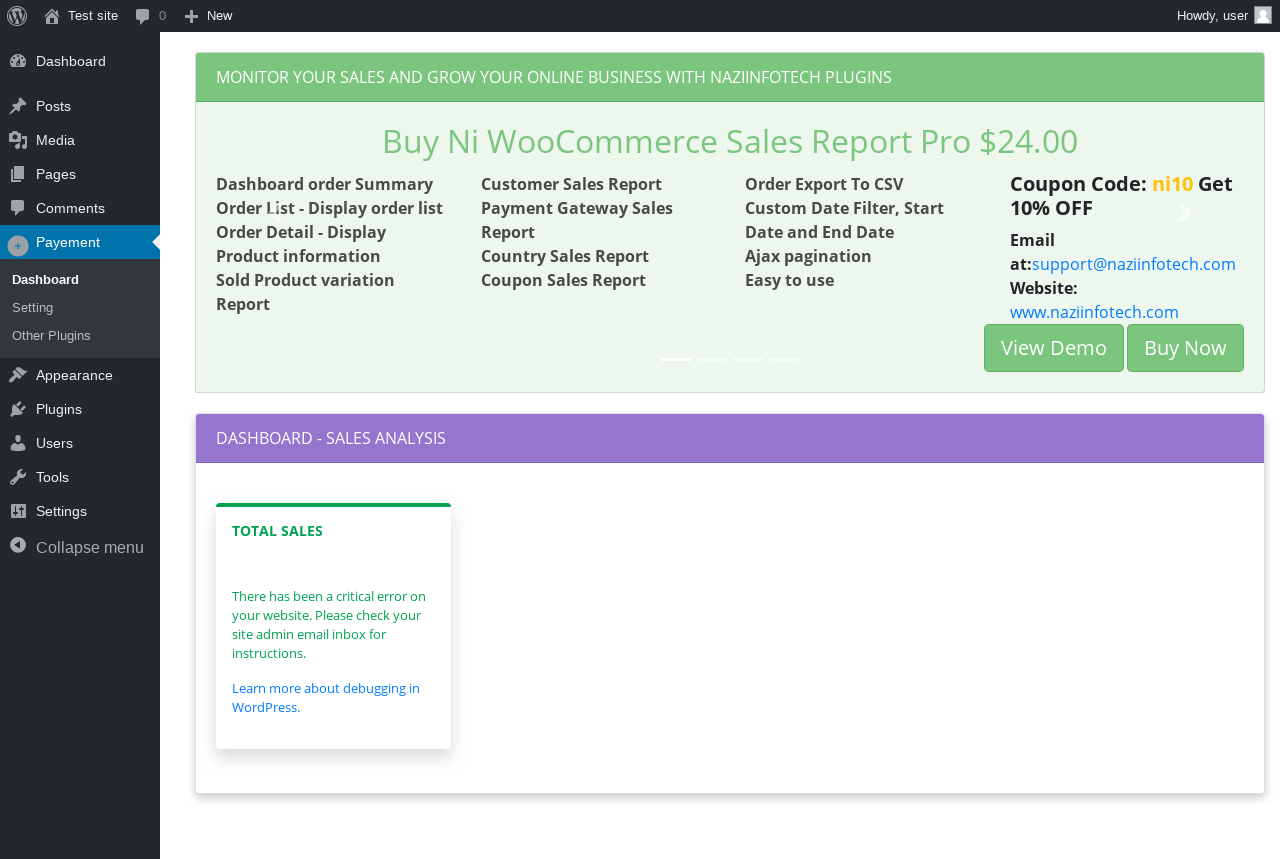Click the Tools wrench icon
1280x859 pixels.
(18, 477)
